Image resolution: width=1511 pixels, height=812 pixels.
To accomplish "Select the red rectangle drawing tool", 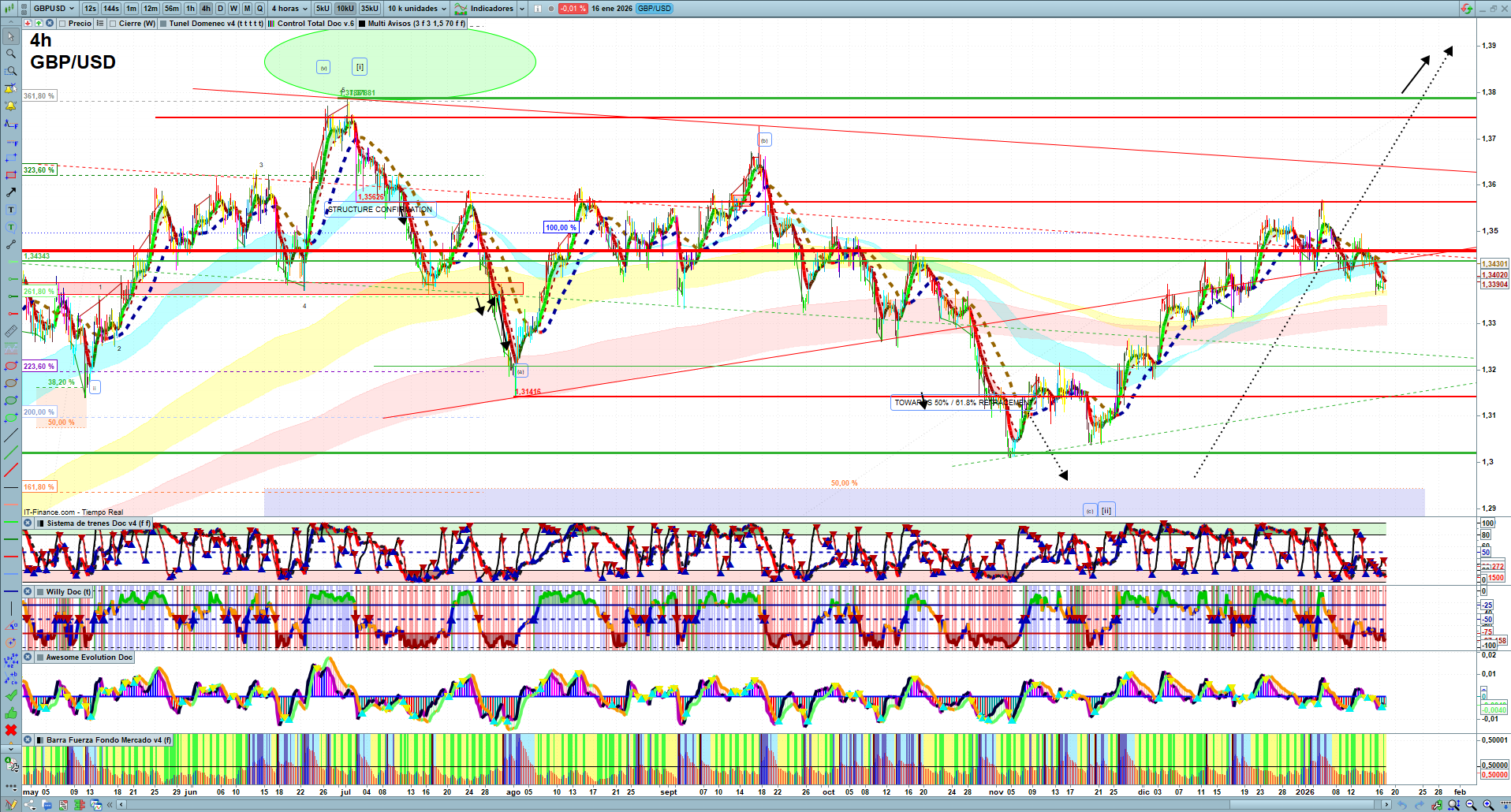I will pyautogui.click(x=11, y=175).
